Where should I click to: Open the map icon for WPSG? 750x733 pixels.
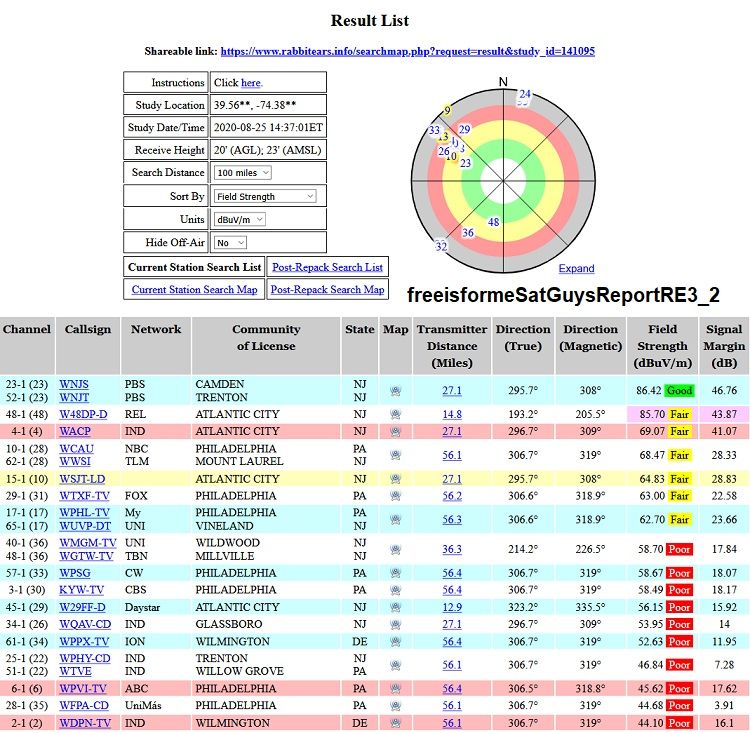pyautogui.click(x=395, y=574)
